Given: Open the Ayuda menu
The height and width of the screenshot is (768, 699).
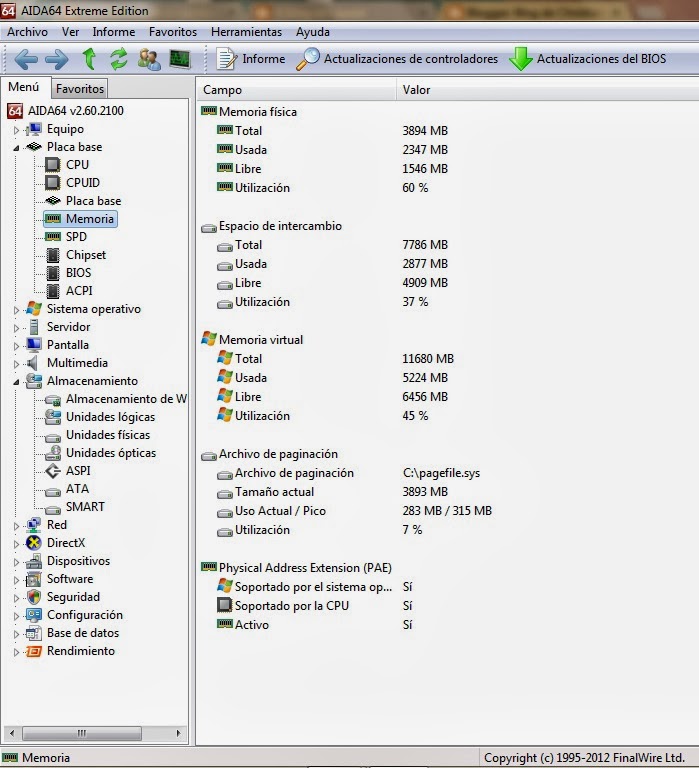Looking at the screenshot, I should (x=313, y=32).
